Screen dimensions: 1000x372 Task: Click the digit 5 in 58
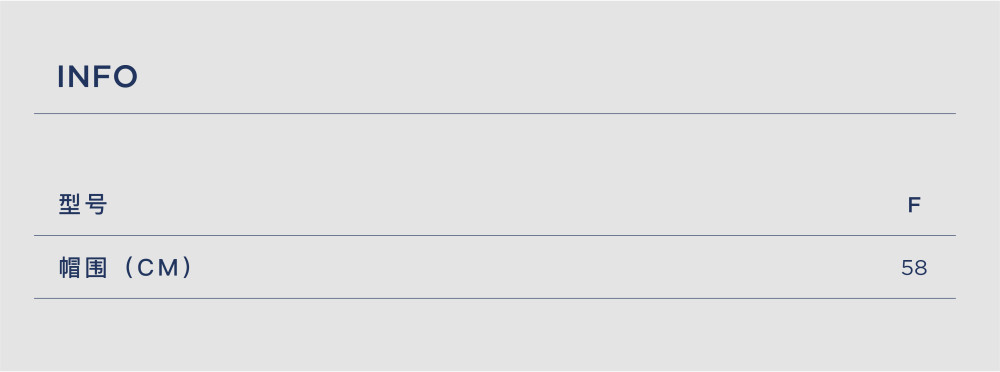(x=908, y=268)
